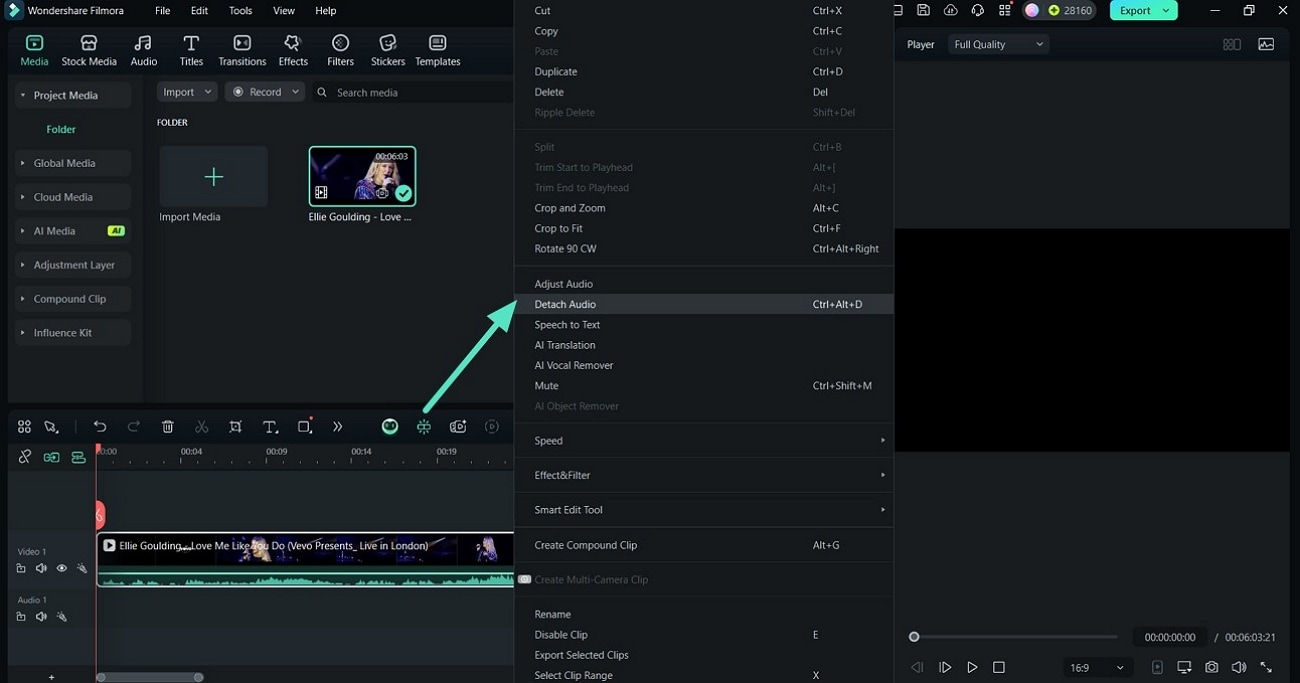Toggle the Video 1 track effects wand

82,568
